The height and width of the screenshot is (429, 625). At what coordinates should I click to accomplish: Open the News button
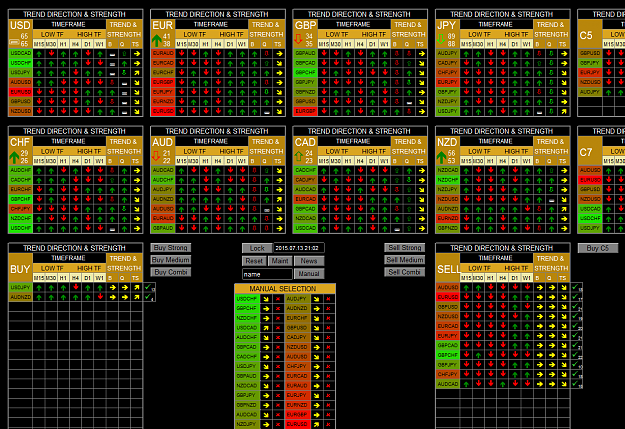click(x=309, y=261)
